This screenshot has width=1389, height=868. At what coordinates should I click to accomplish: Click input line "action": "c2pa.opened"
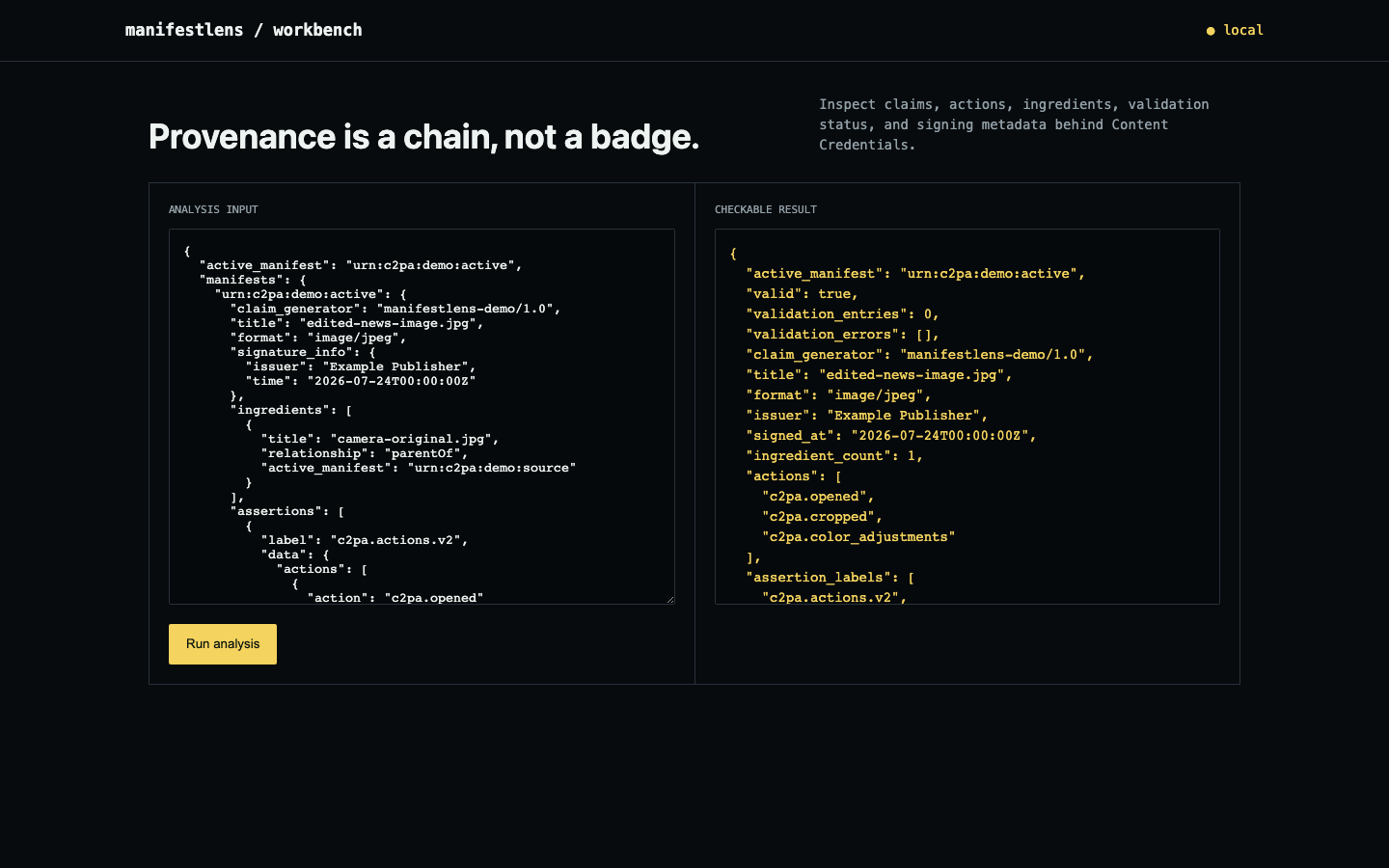[395, 598]
